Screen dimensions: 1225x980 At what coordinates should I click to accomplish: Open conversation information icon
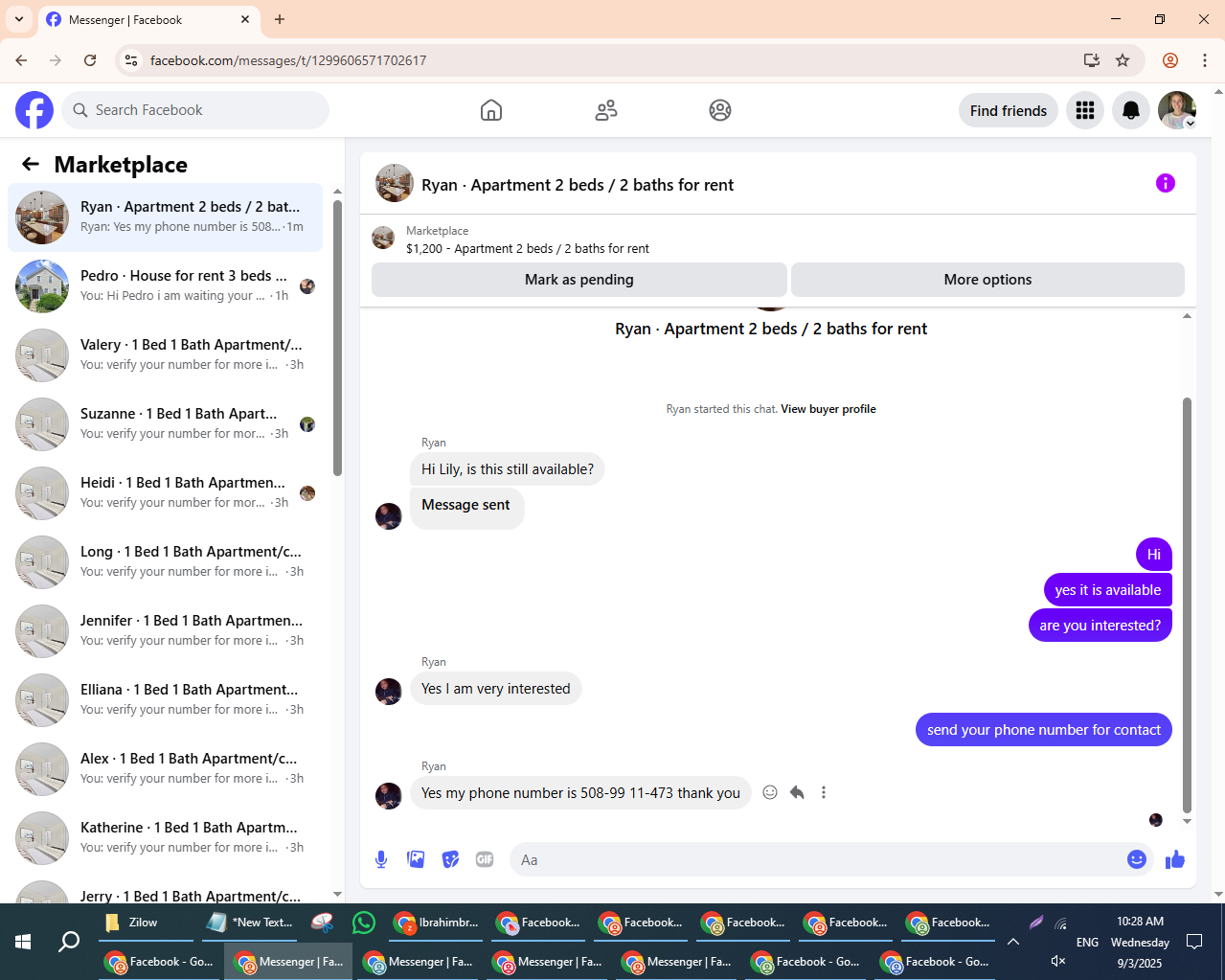pos(1166,183)
